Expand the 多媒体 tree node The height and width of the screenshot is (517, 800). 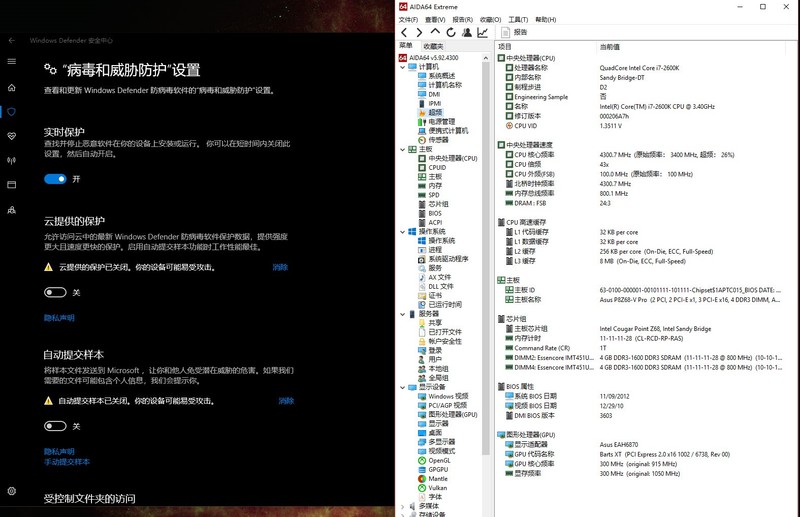tap(403, 506)
